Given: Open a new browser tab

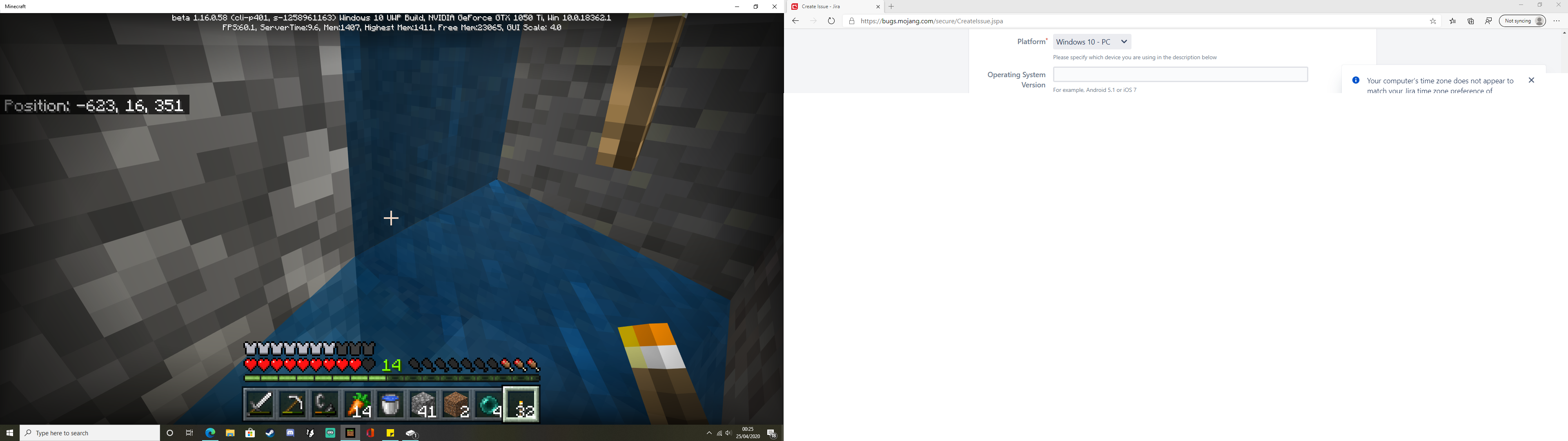Looking at the screenshot, I should pyautogui.click(x=892, y=7).
